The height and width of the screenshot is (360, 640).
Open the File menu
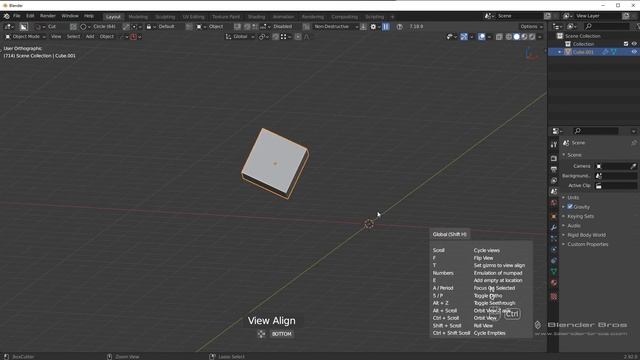pos(16,16)
